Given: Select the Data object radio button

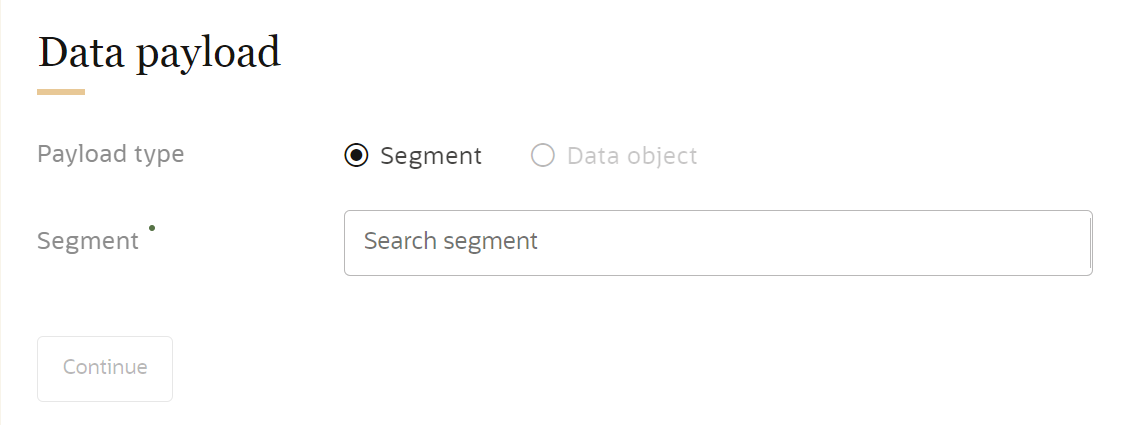Looking at the screenshot, I should tap(542, 156).
